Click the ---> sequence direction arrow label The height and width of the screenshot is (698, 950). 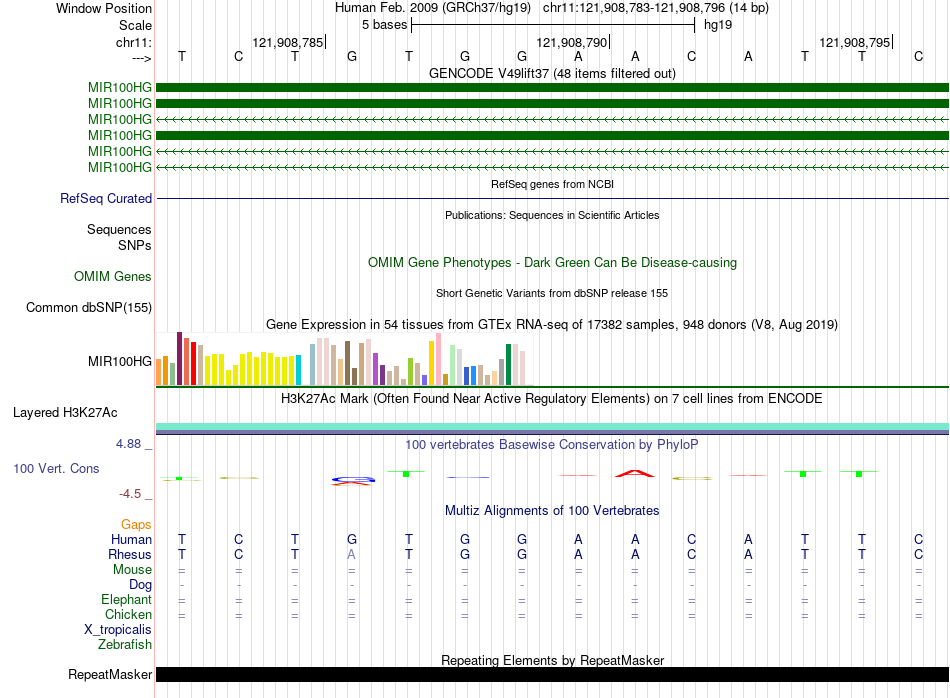pyautogui.click(x=142, y=58)
